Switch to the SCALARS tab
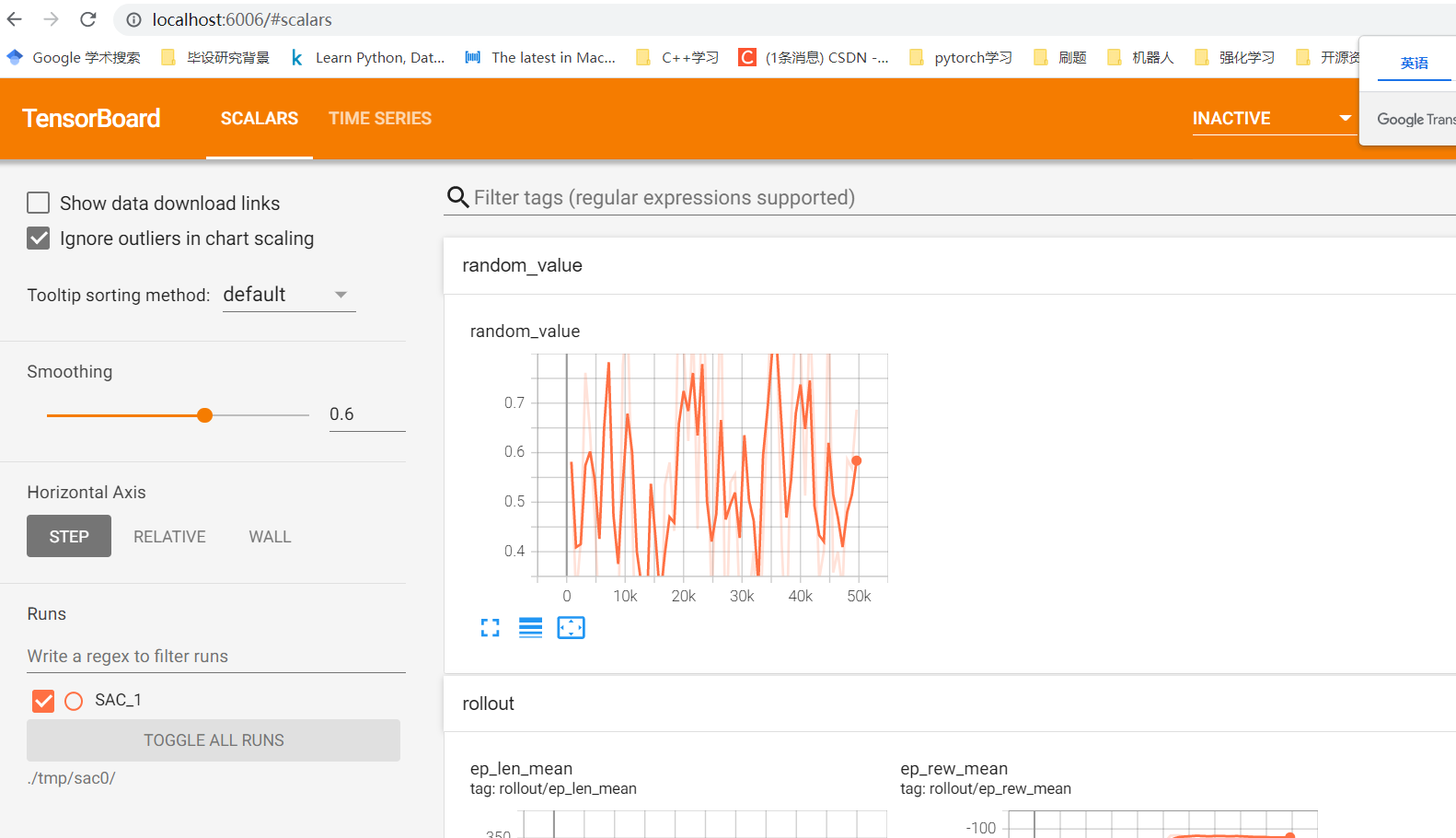 (260, 119)
